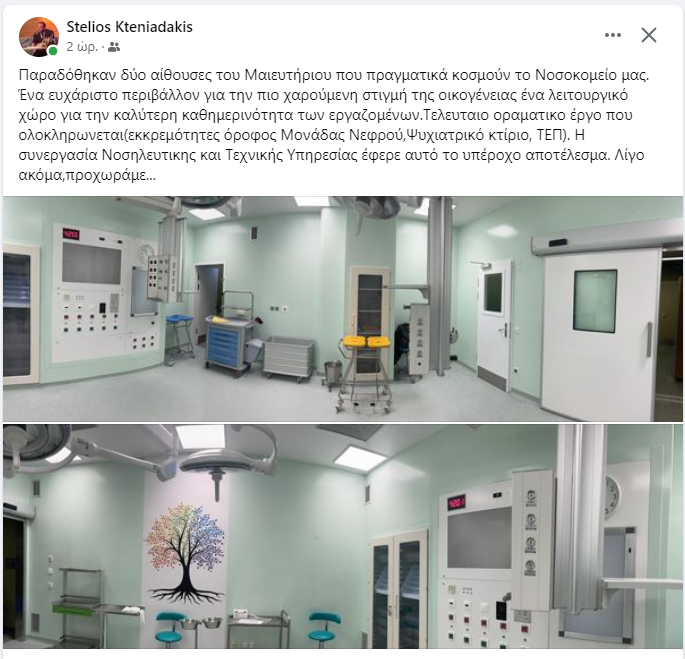Click the teal stool beside the tree mural
This screenshot has width=685, height=659.
click(x=171, y=631)
